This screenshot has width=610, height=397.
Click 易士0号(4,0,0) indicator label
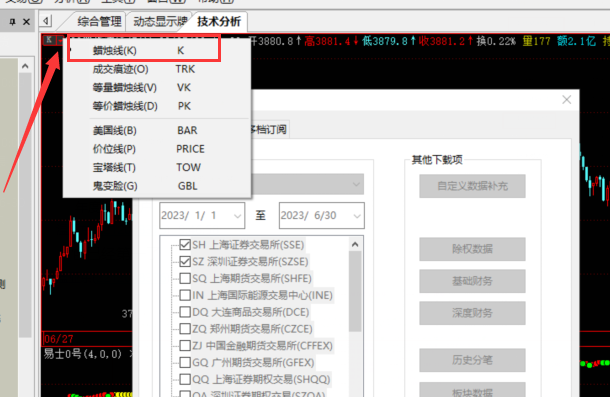click(82, 354)
